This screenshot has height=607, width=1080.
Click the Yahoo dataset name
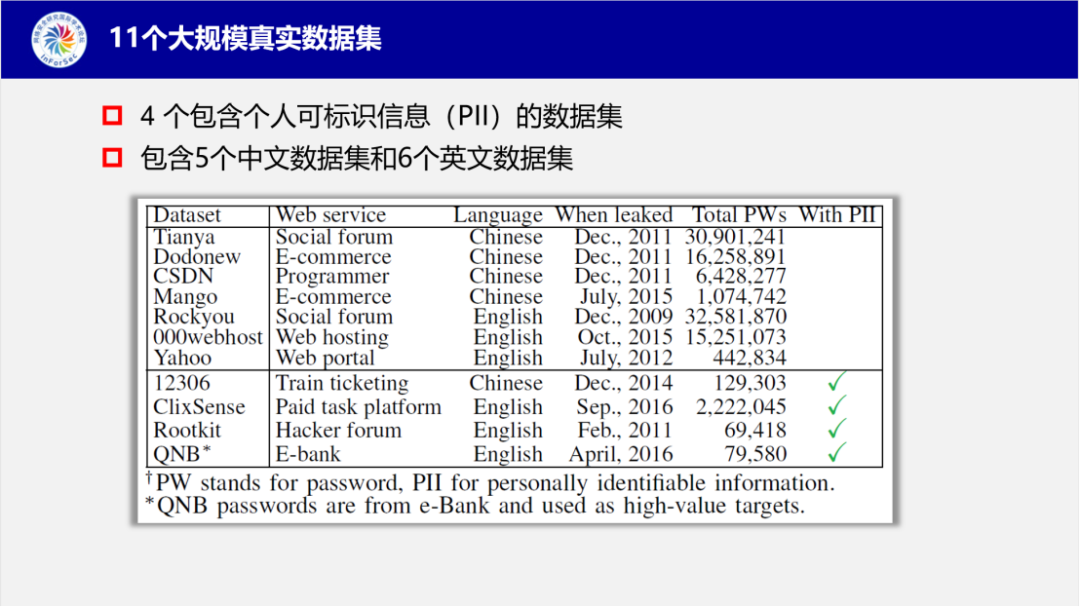(x=182, y=358)
